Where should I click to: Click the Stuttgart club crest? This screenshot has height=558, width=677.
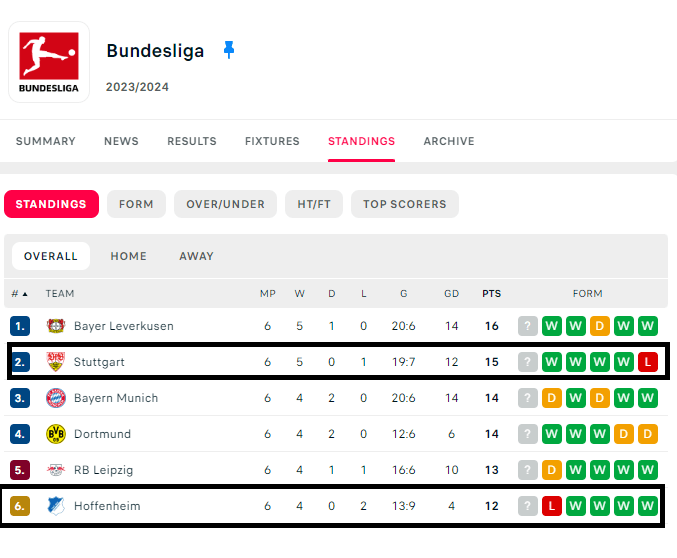click(55, 362)
